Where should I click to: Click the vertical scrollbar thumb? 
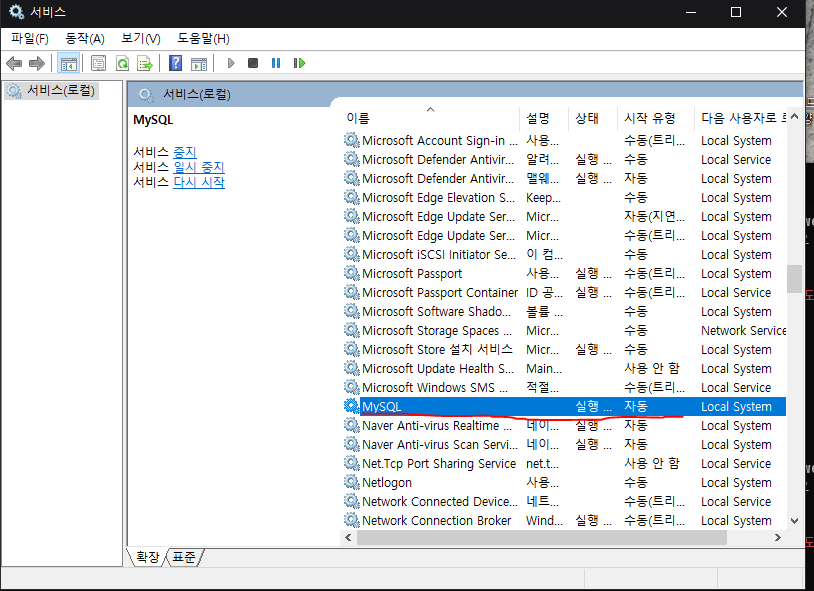pos(794,279)
